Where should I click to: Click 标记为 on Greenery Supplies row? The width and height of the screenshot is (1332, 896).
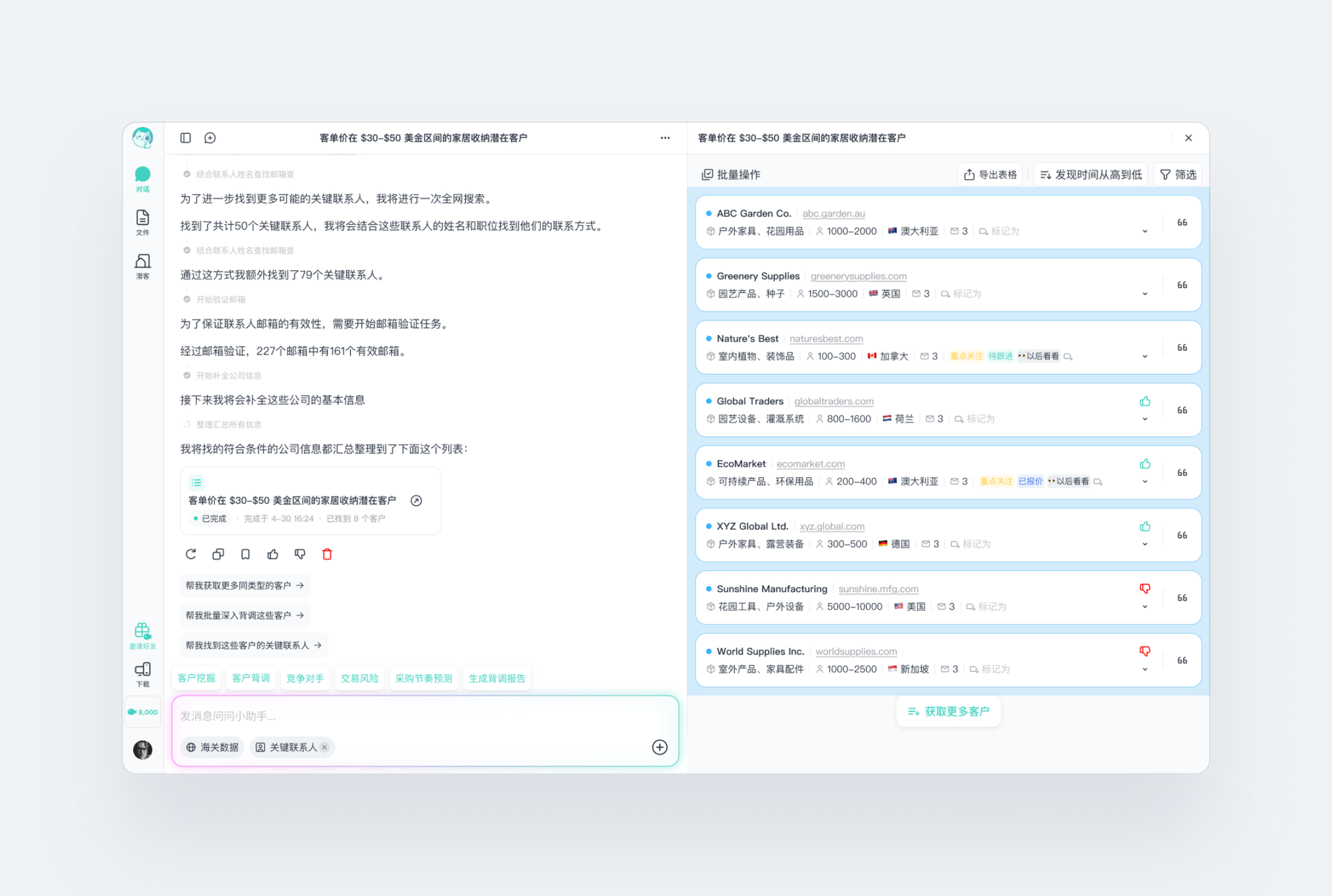[x=961, y=294]
